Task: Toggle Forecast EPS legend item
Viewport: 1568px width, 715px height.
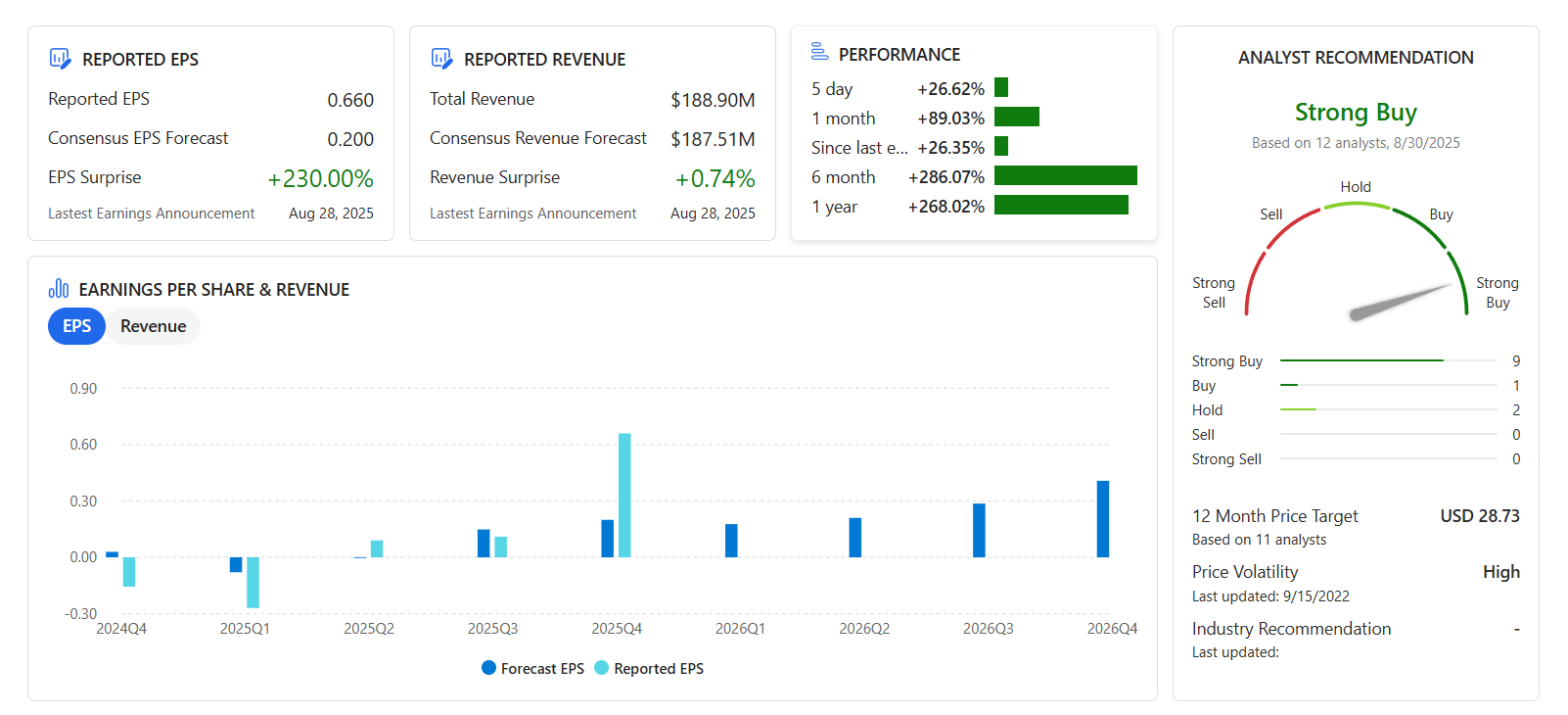Action: coord(532,668)
